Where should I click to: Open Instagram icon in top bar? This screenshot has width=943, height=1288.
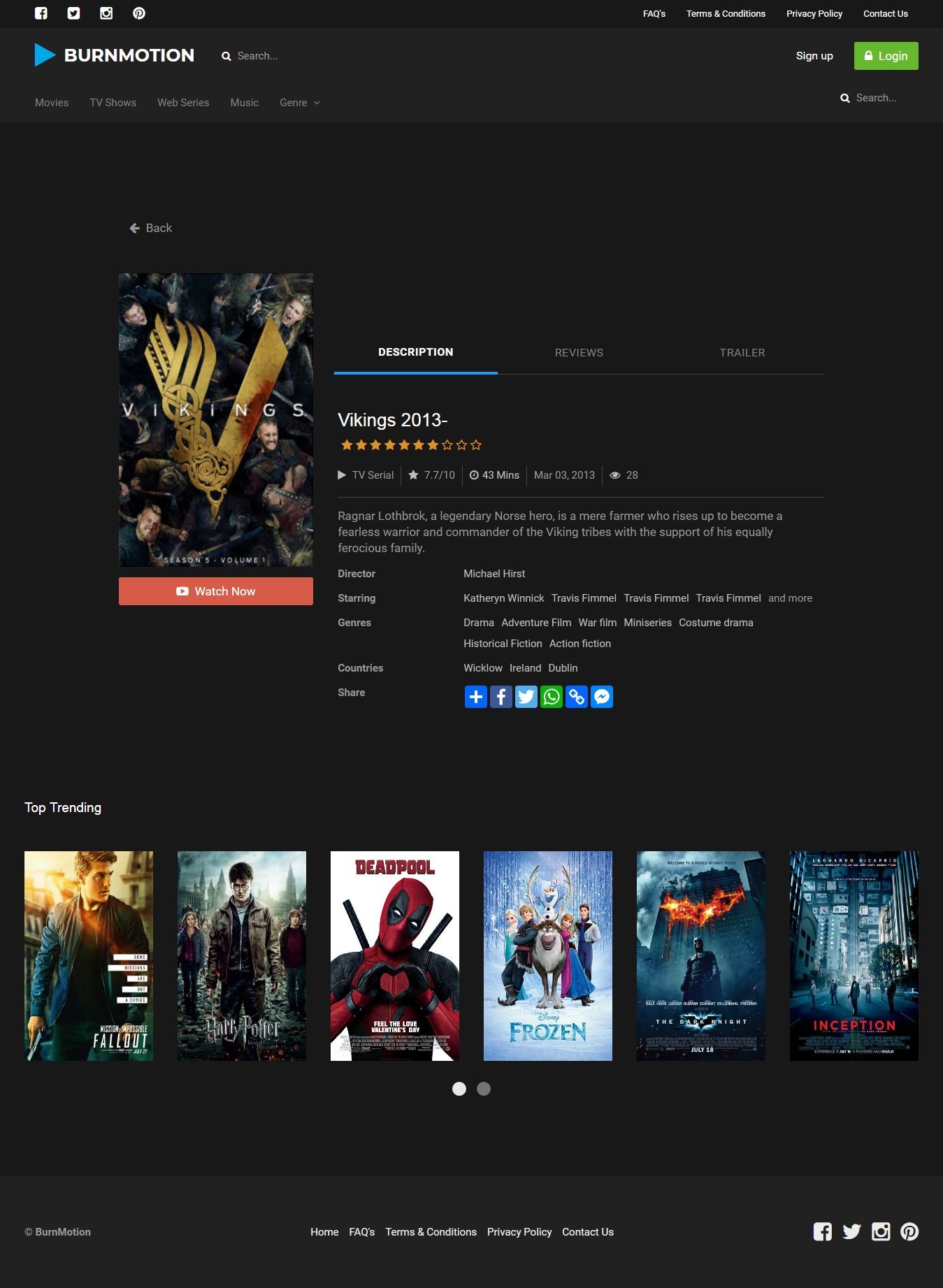coord(106,13)
